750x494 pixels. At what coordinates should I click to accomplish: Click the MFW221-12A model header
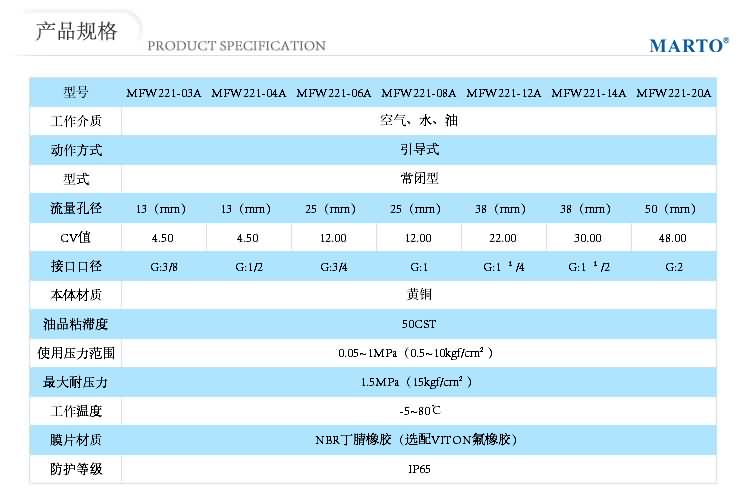click(x=503, y=93)
